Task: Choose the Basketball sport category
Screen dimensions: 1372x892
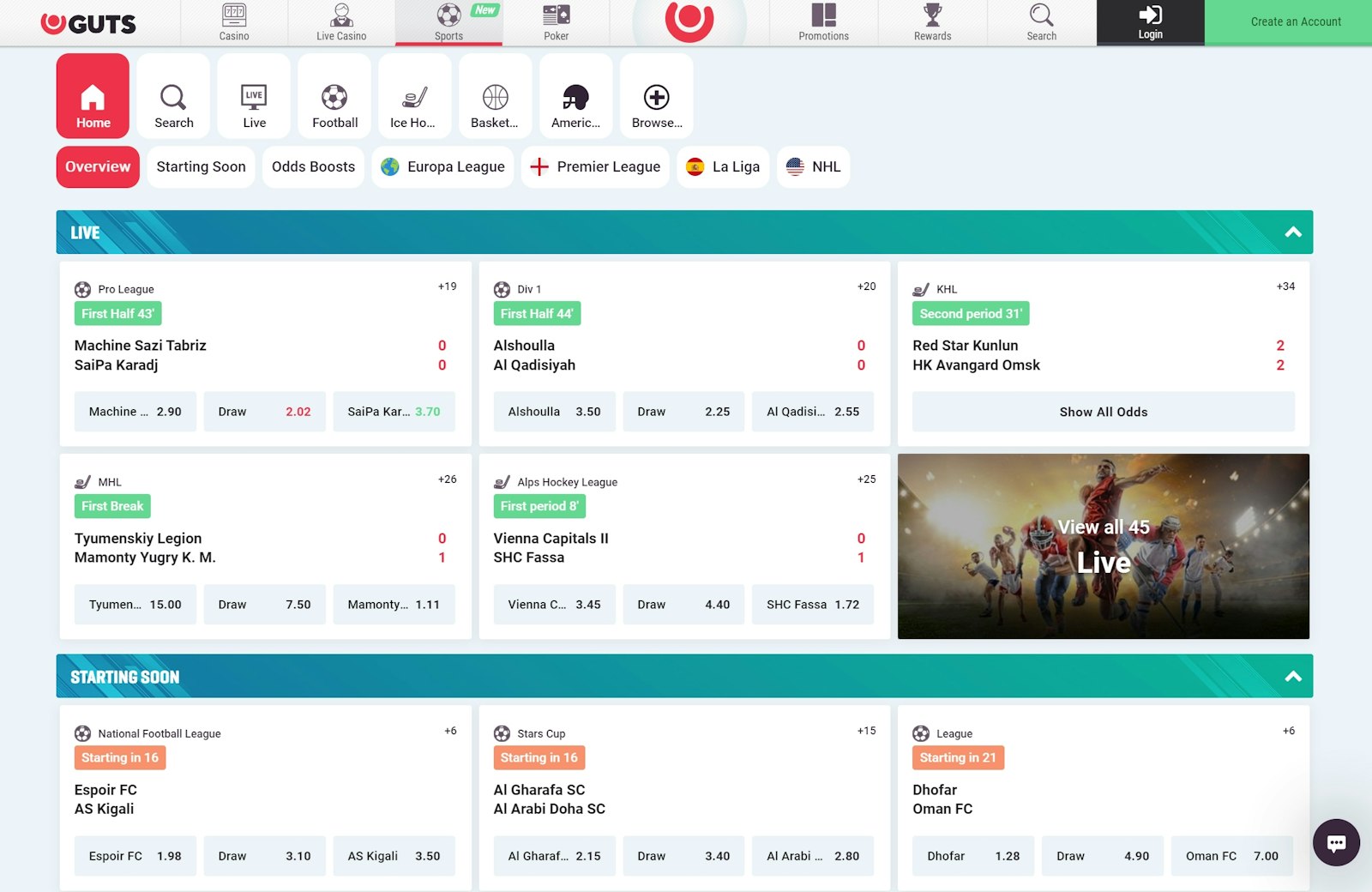Action: [495, 96]
